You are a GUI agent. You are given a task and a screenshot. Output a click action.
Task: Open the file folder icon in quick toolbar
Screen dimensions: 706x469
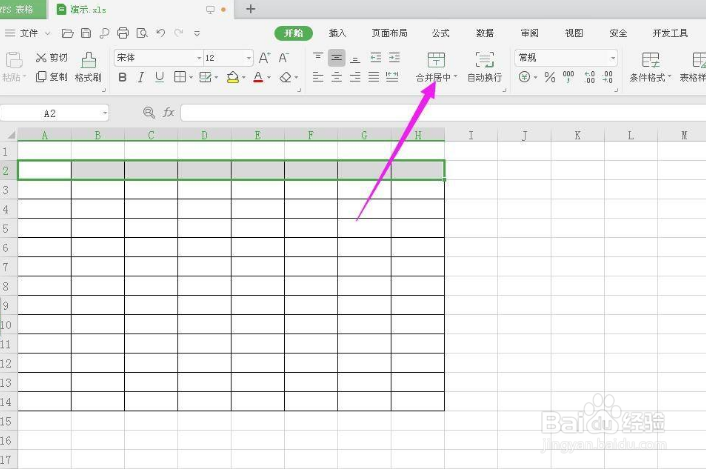point(68,33)
